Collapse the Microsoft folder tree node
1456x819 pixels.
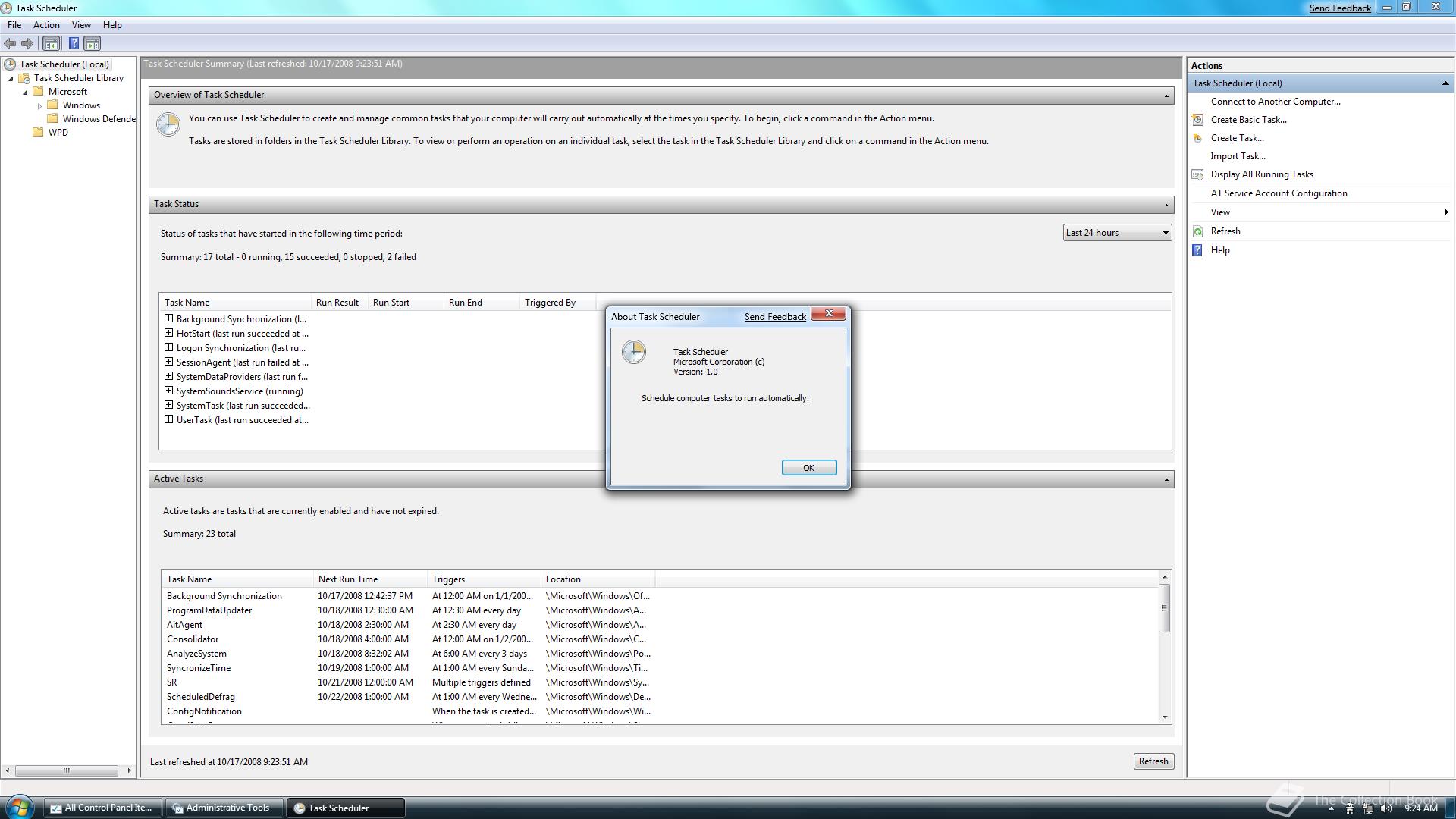[25, 93]
